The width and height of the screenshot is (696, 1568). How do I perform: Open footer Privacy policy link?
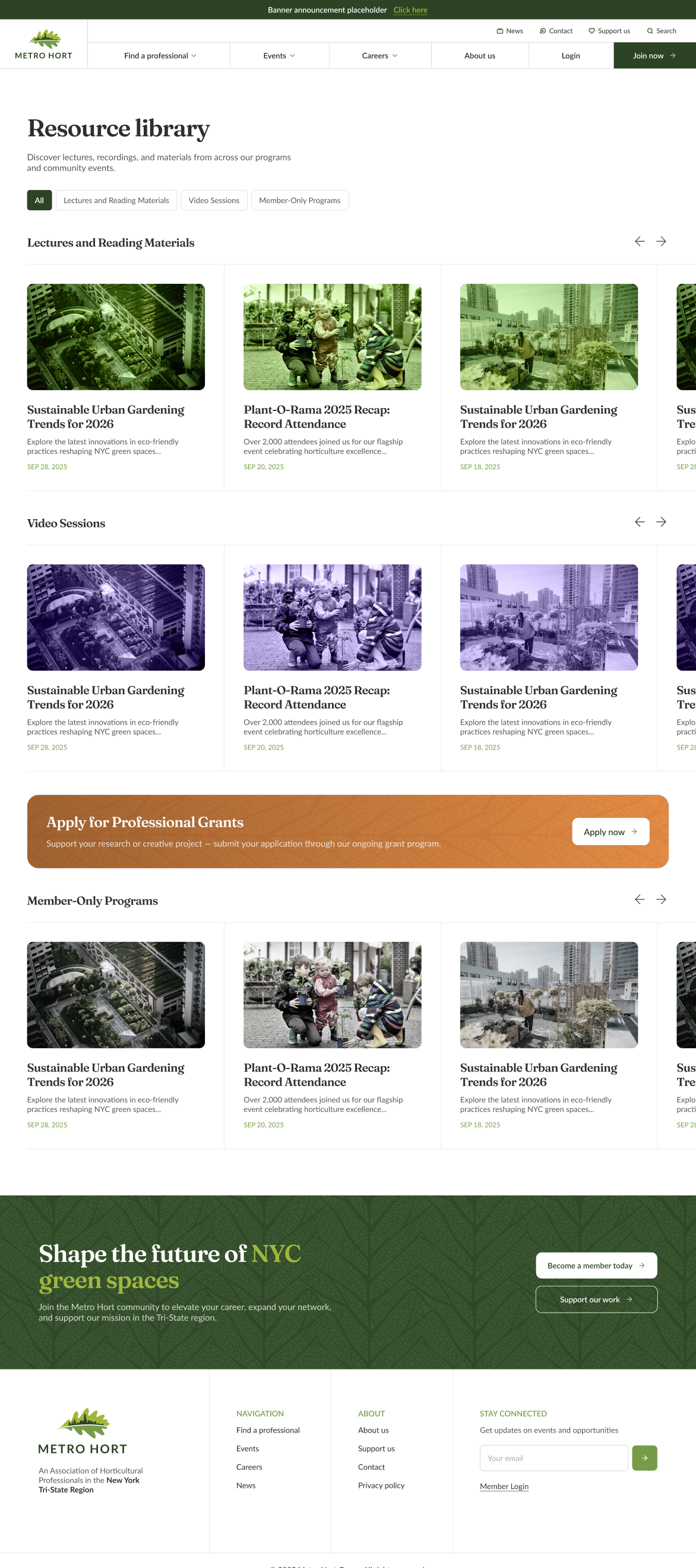coord(381,1485)
